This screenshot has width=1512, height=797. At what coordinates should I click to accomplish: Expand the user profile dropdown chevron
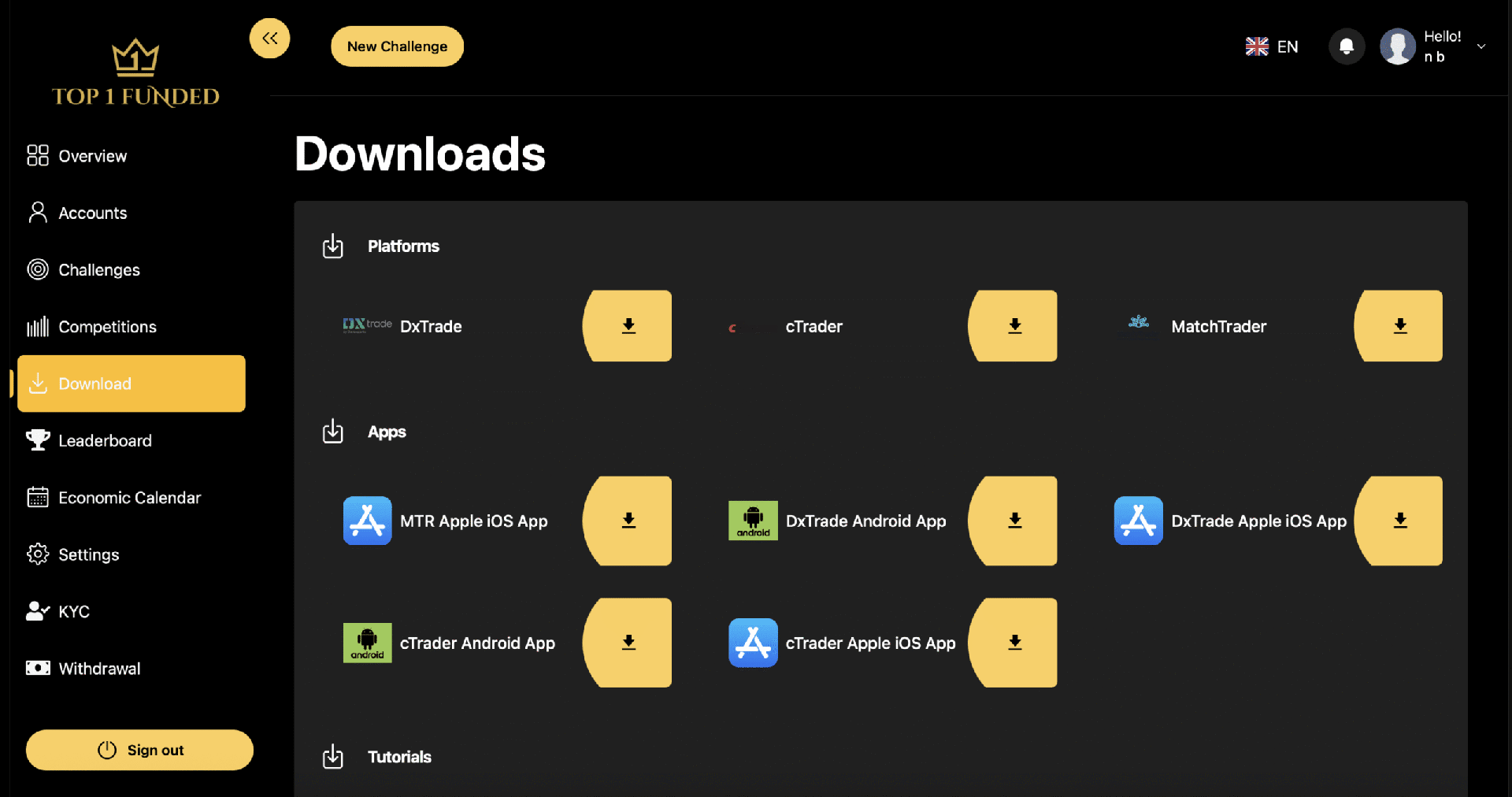pos(1481,46)
